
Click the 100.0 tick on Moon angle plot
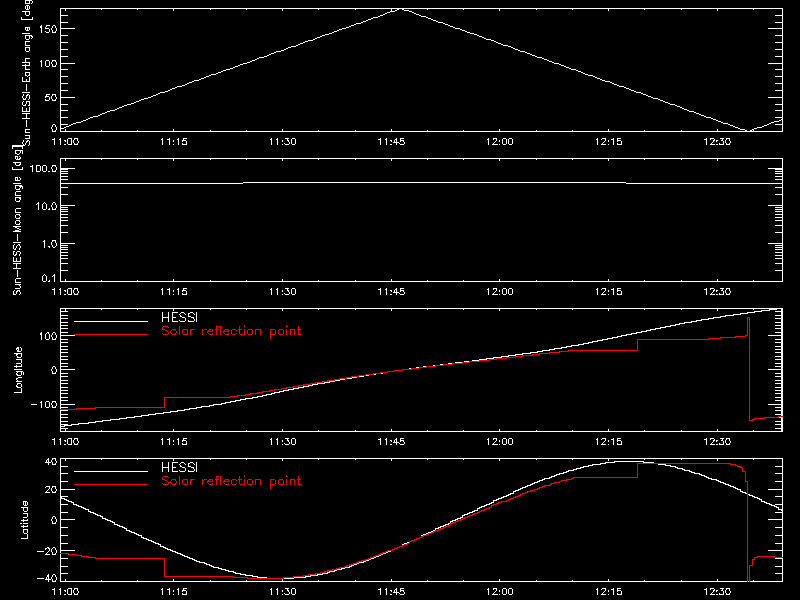(43, 168)
